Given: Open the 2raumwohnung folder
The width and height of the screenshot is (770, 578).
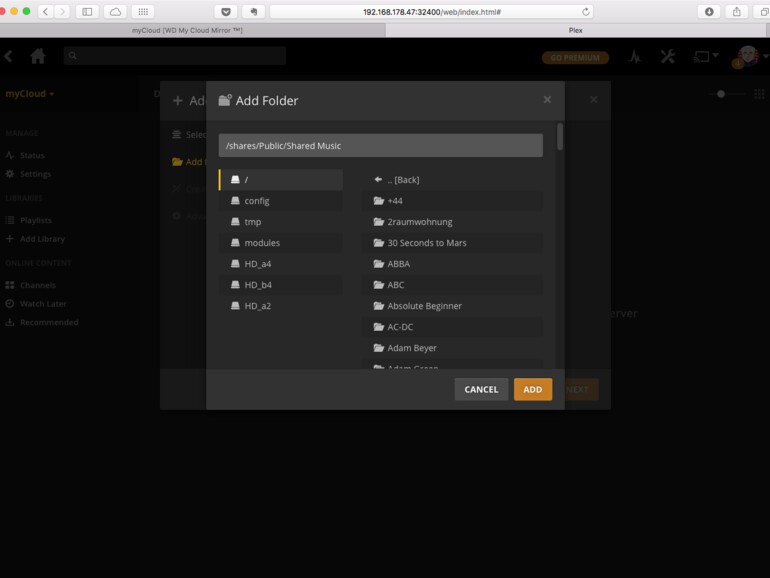Looking at the screenshot, I should tap(452, 222).
